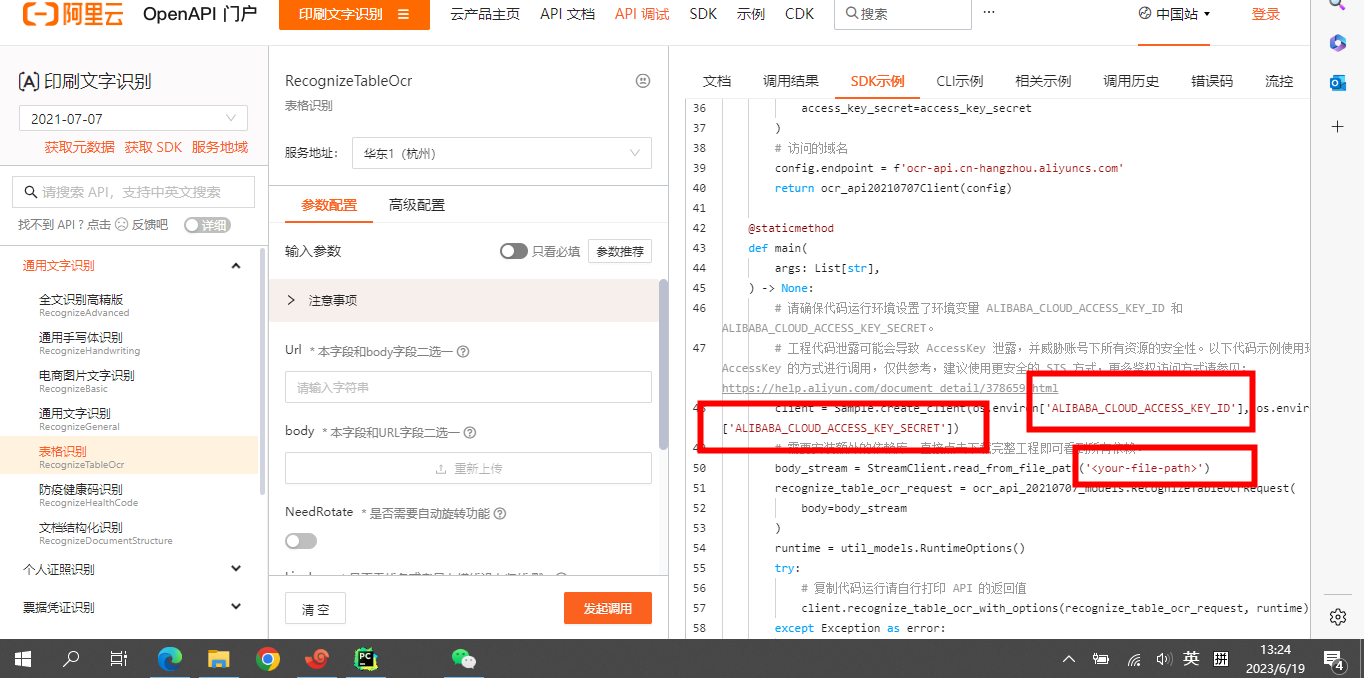Focus the API search field in the left panel
The image size is (1364, 678).
tap(134, 192)
